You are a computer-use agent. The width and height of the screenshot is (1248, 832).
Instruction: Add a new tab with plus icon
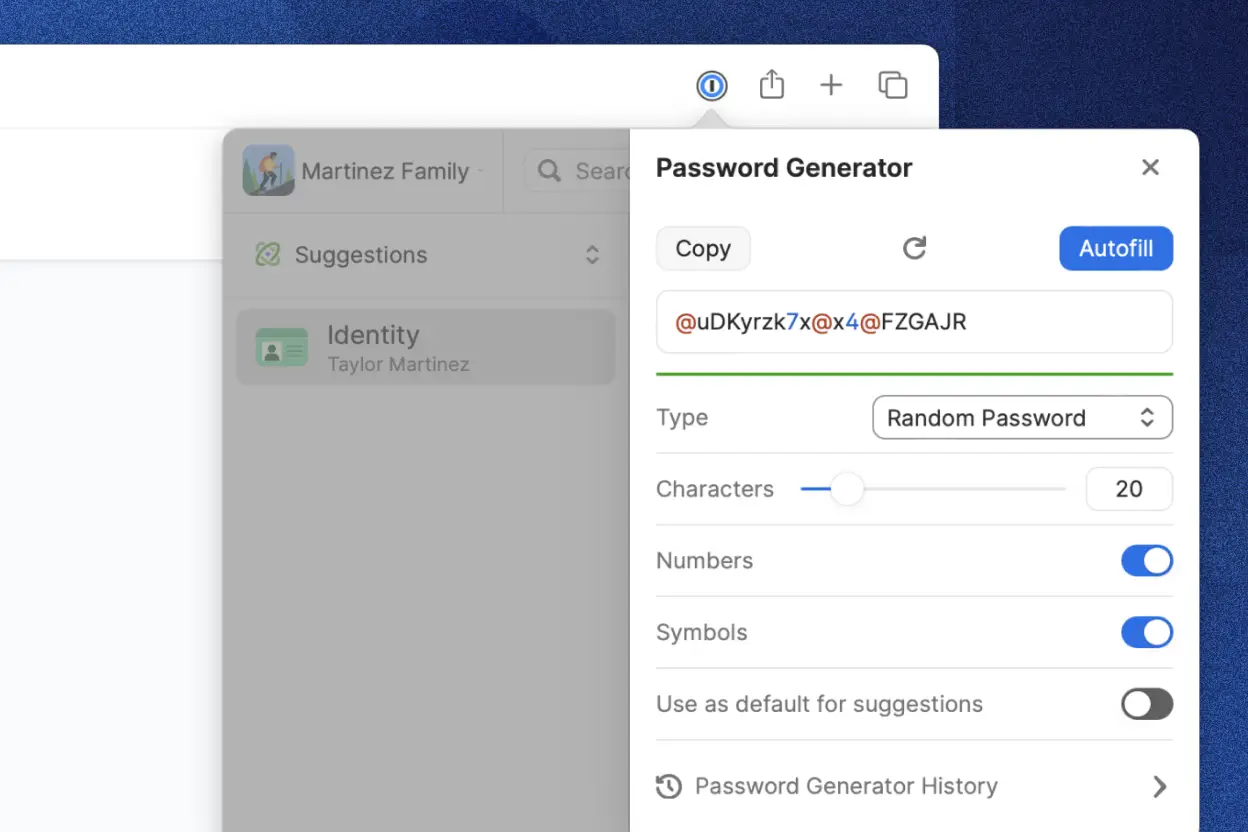pos(831,86)
